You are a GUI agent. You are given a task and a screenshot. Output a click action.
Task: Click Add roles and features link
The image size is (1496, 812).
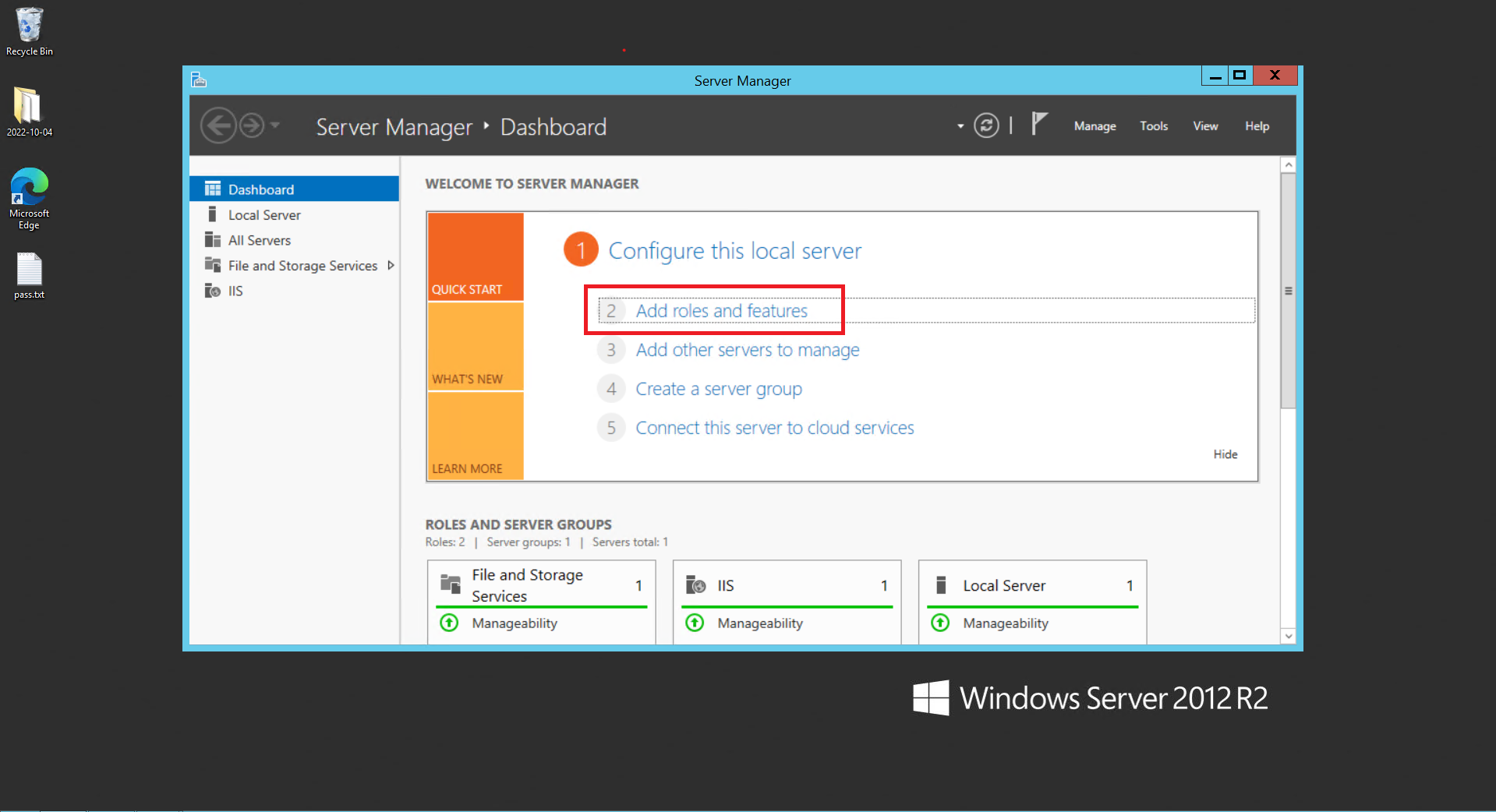coord(722,311)
